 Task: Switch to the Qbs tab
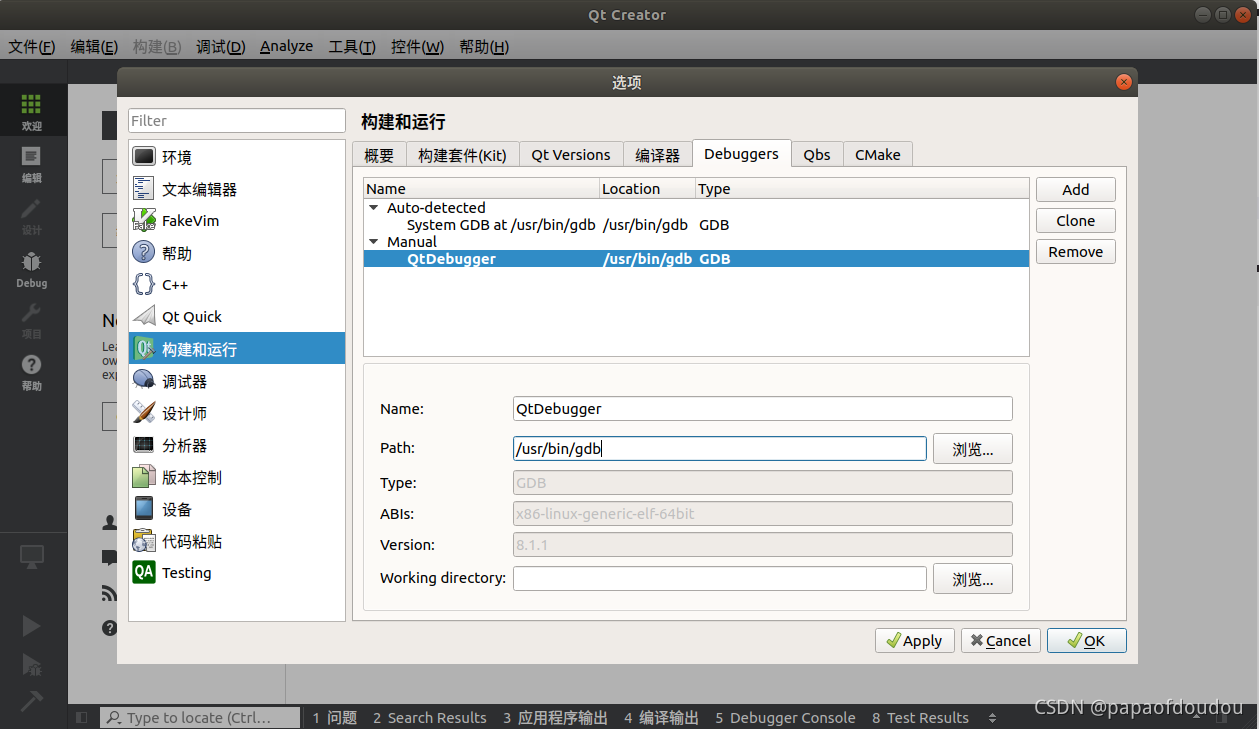[x=817, y=154]
